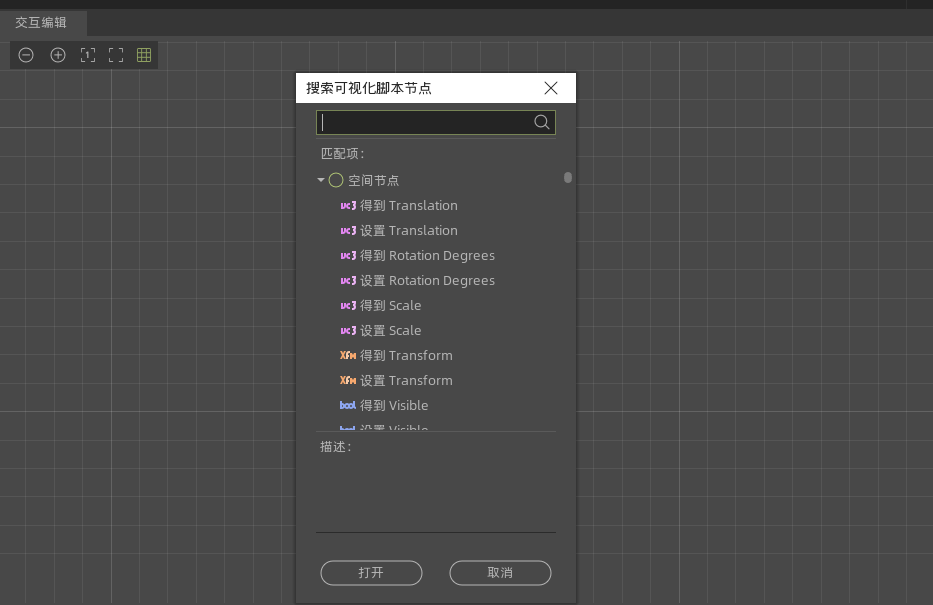Collapse the 空间节点 group arrow

(321, 180)
